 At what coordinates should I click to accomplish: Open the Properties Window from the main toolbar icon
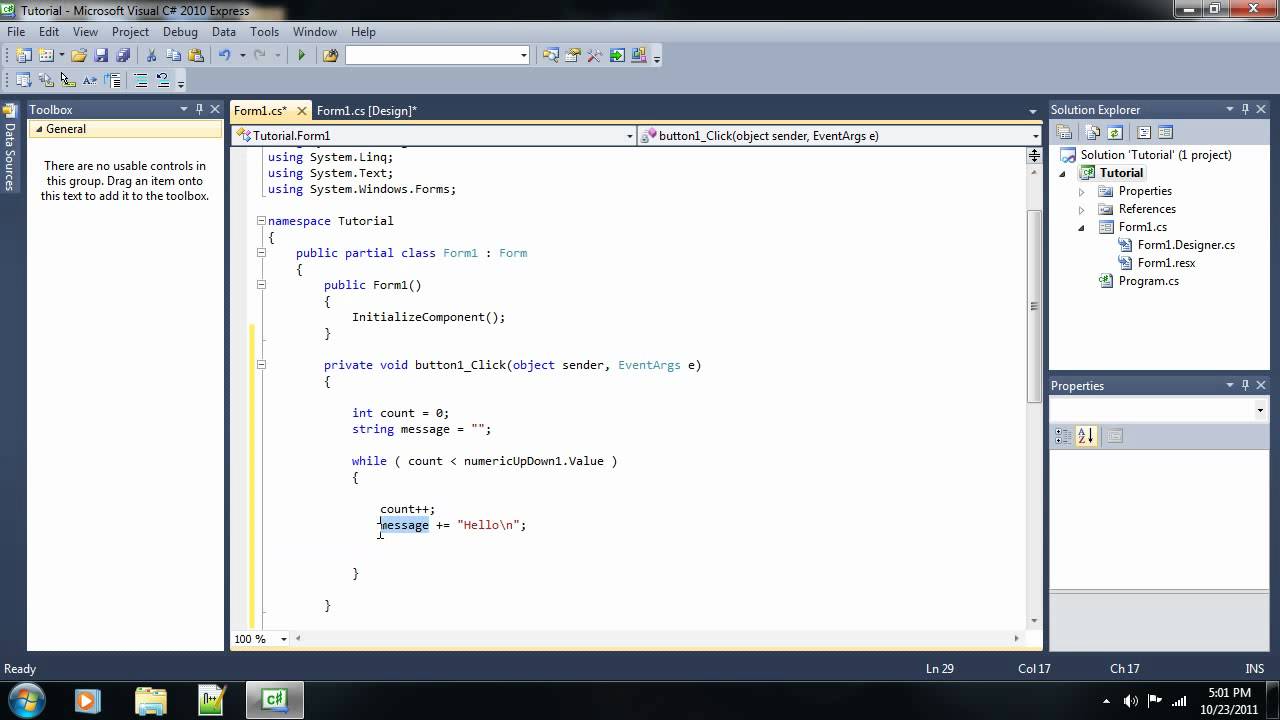(573, 56)
